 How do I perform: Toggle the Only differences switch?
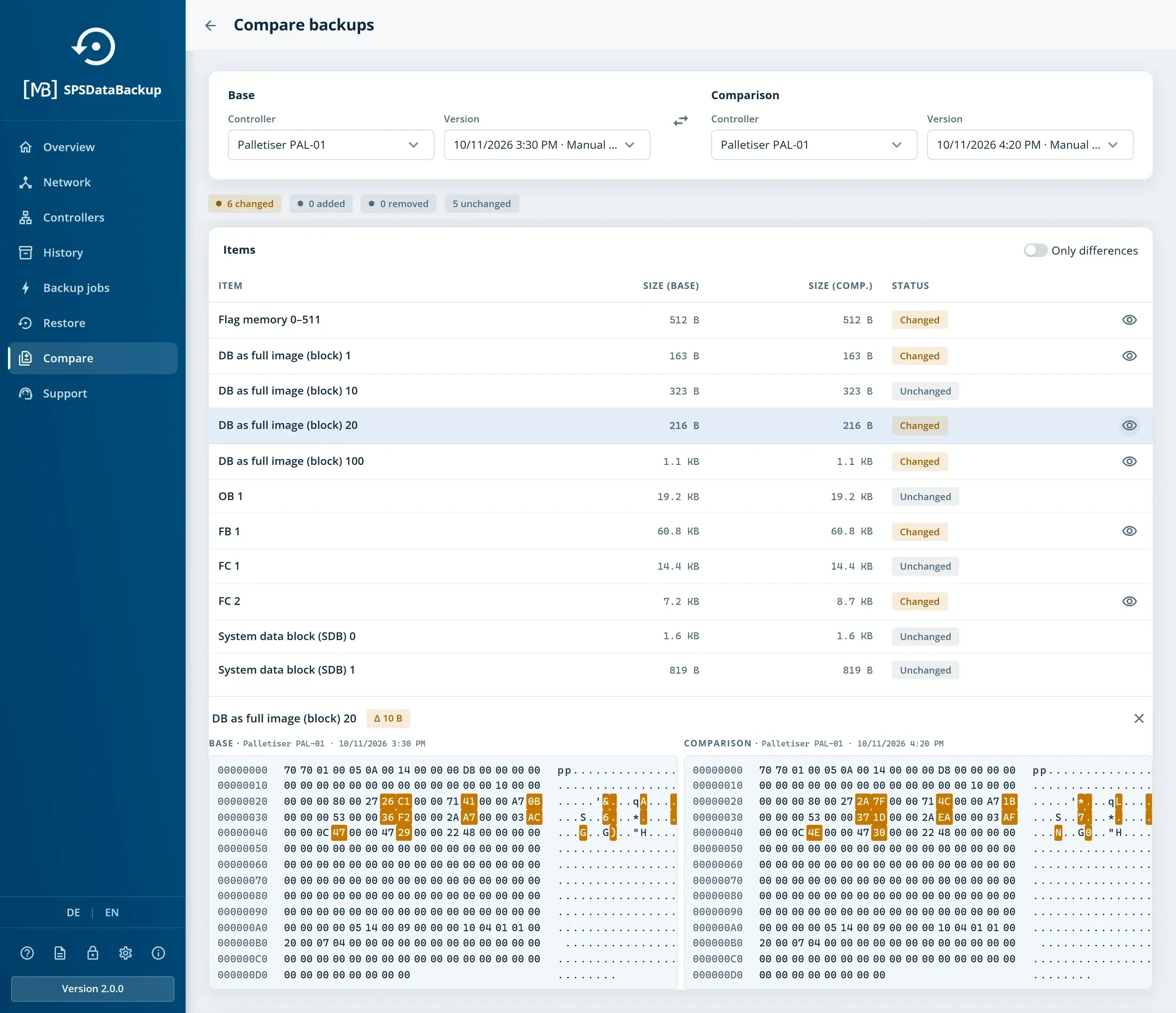(1035, 250)
